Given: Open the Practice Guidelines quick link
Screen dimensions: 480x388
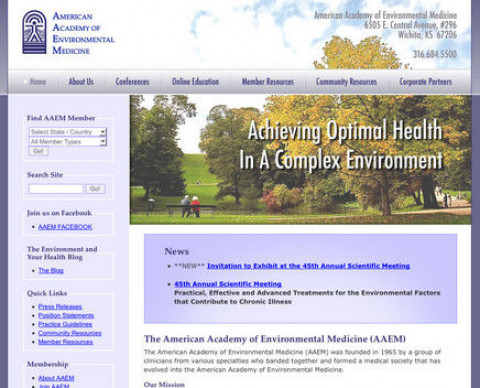Looking at the screenshot, I should [65, 324].
